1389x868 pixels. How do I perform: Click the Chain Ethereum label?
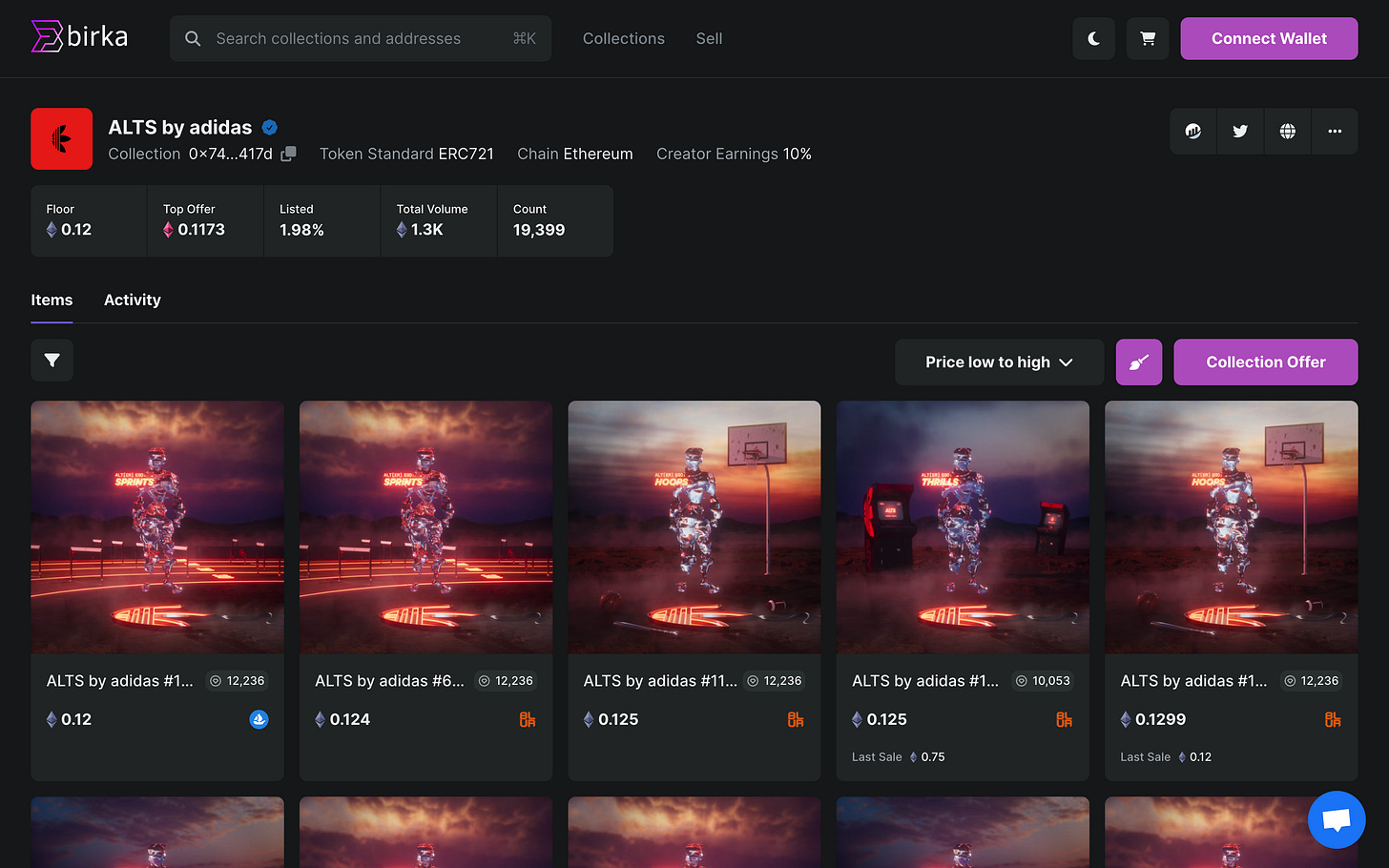coord(575,154)
